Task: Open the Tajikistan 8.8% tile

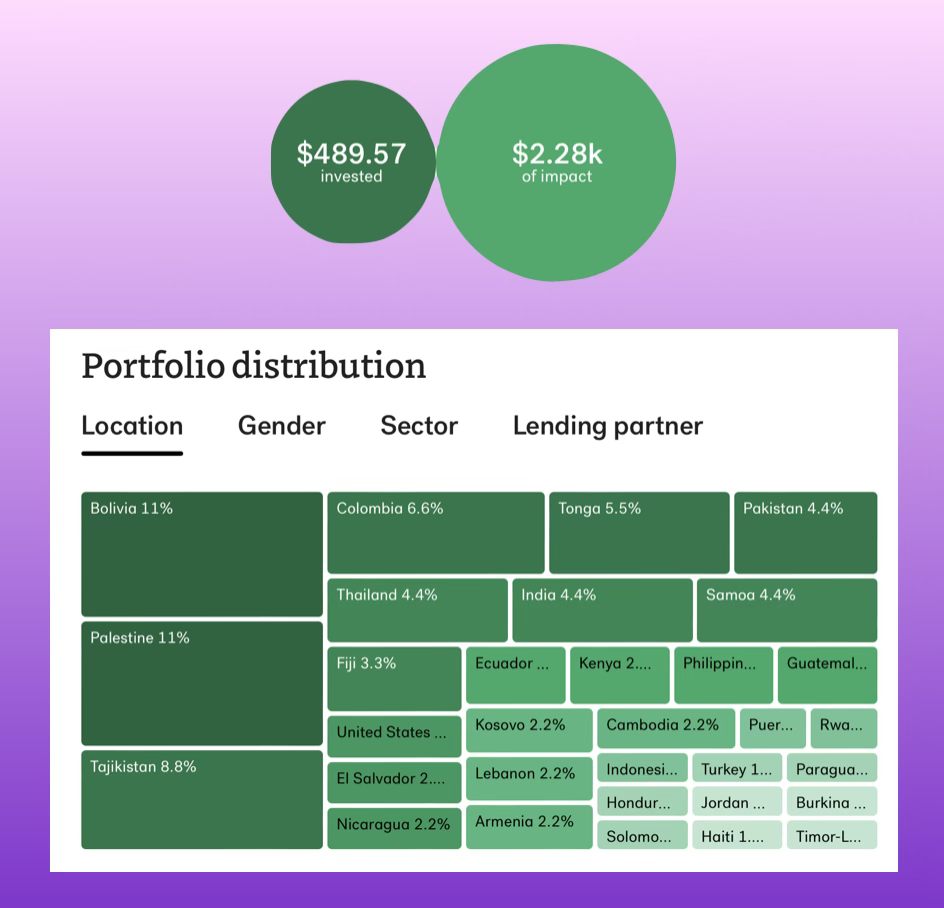Action: (x=202, y=800)
